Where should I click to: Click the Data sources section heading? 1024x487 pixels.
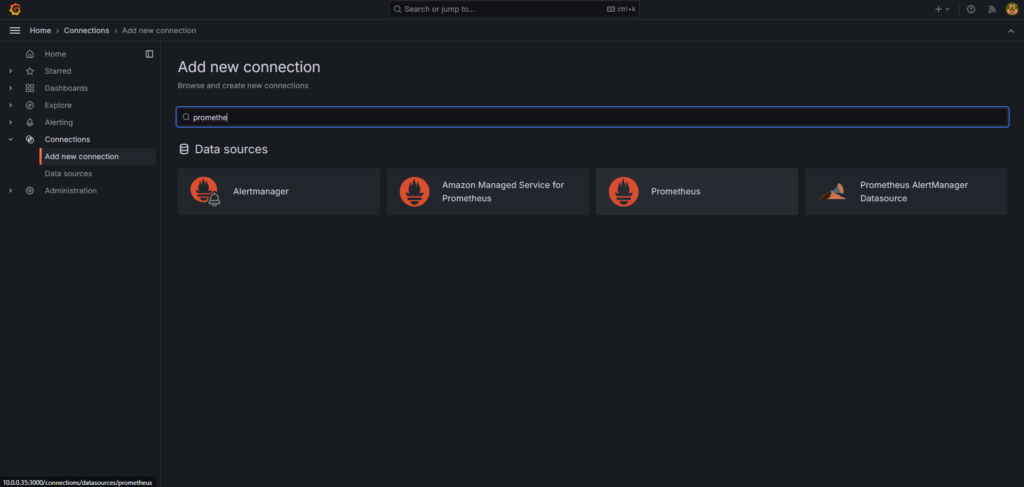[x=231, y=149]
